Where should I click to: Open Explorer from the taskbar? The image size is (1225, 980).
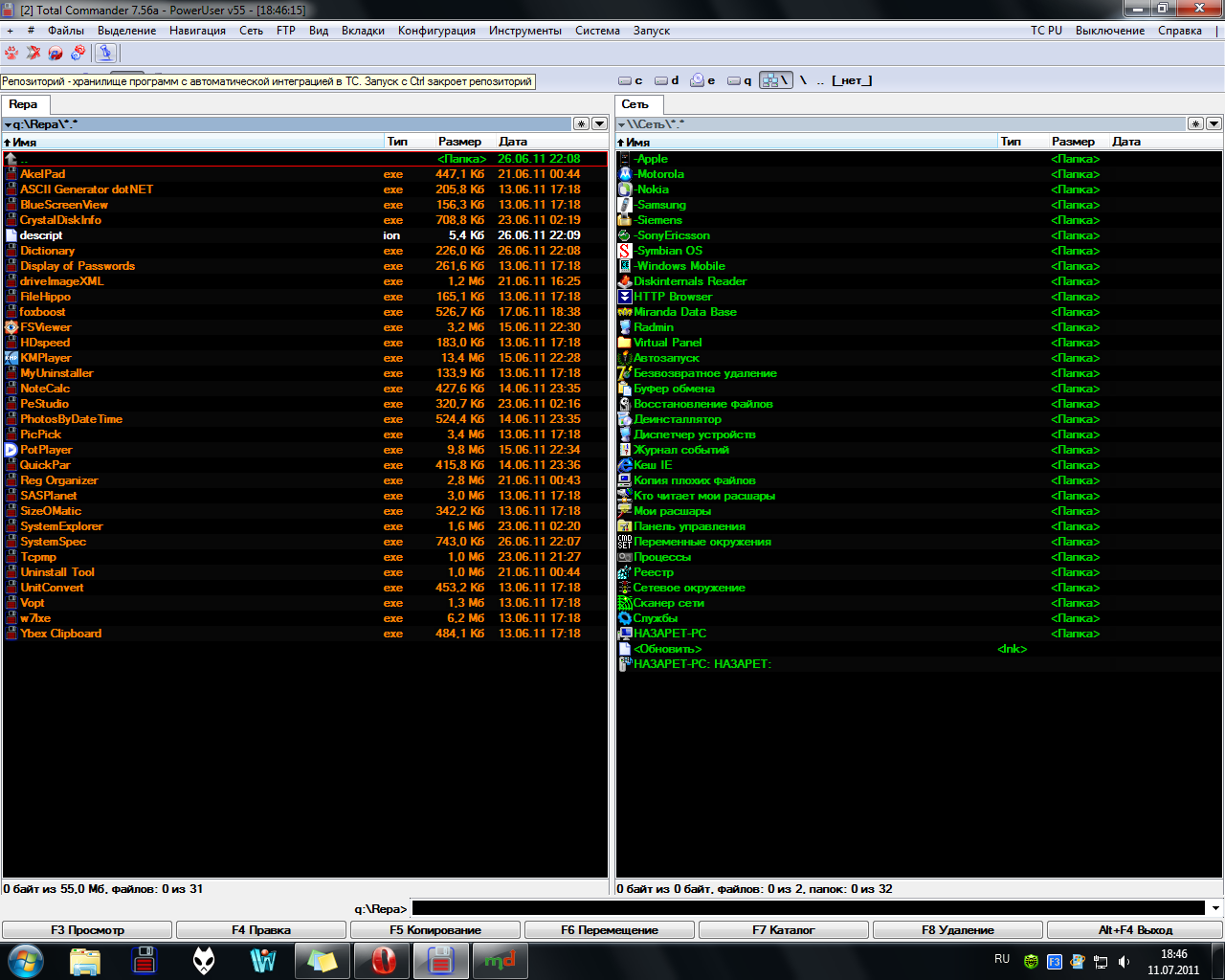click(86, 960)
